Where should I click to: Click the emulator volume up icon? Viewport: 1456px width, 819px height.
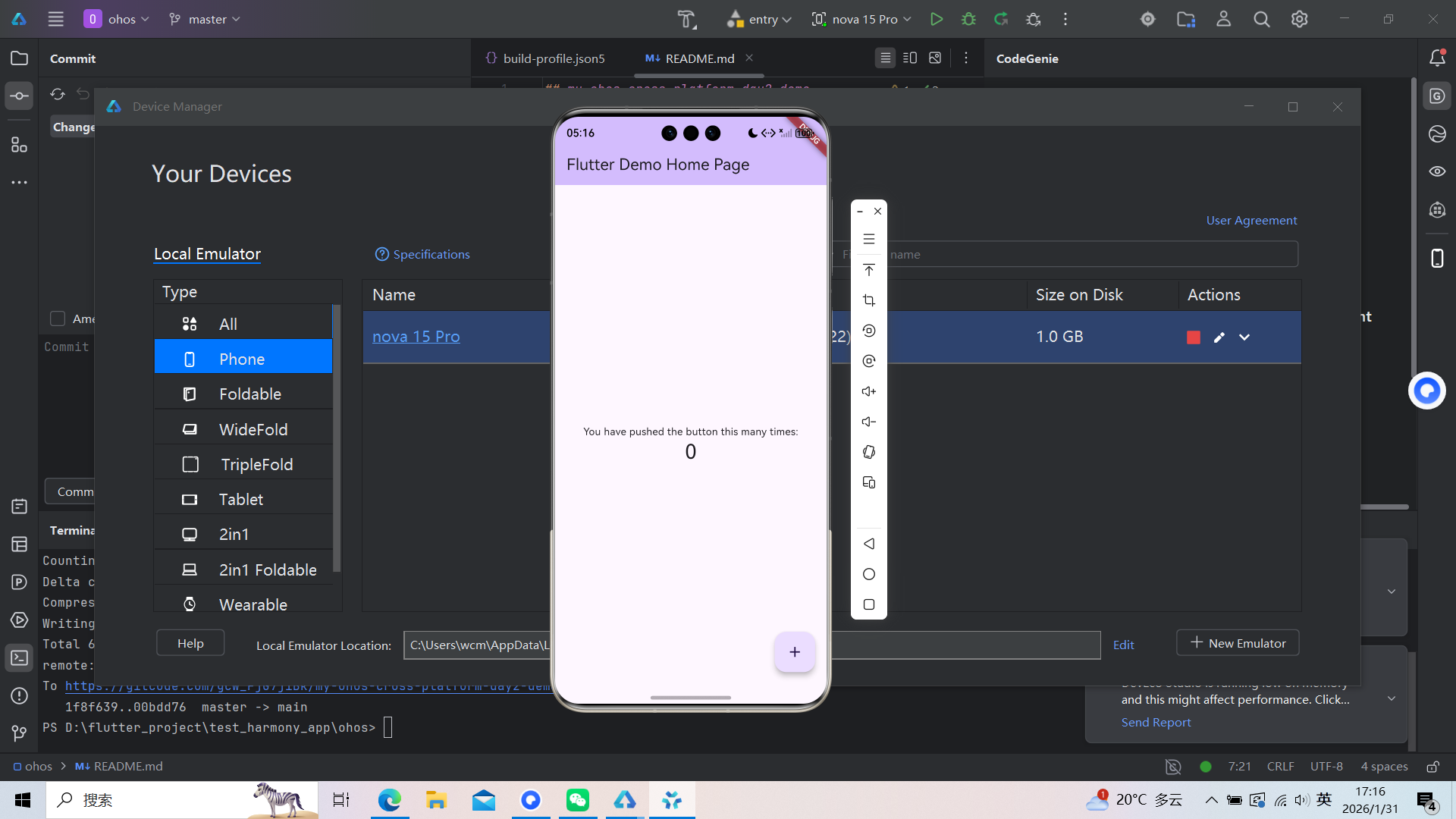pos(869,391)
